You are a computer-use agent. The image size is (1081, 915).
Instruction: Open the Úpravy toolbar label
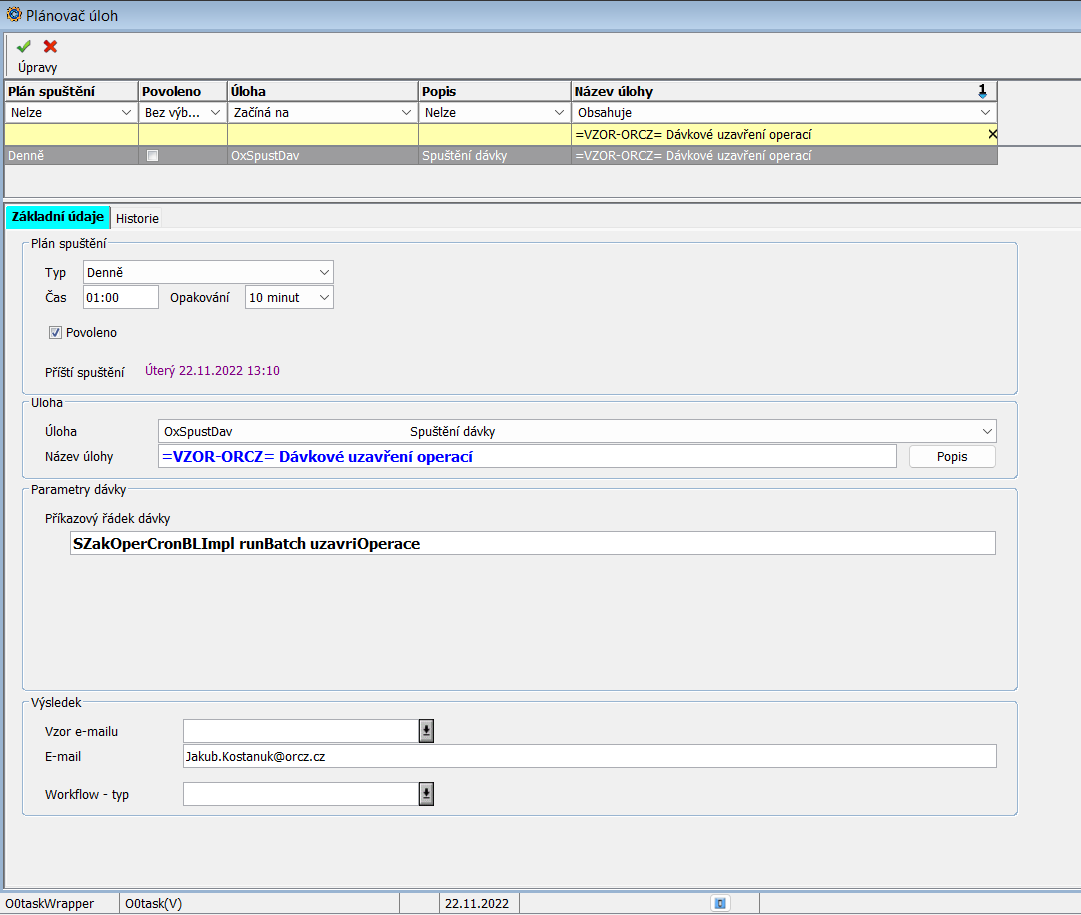pyautogui.click(x=38, y=68)
